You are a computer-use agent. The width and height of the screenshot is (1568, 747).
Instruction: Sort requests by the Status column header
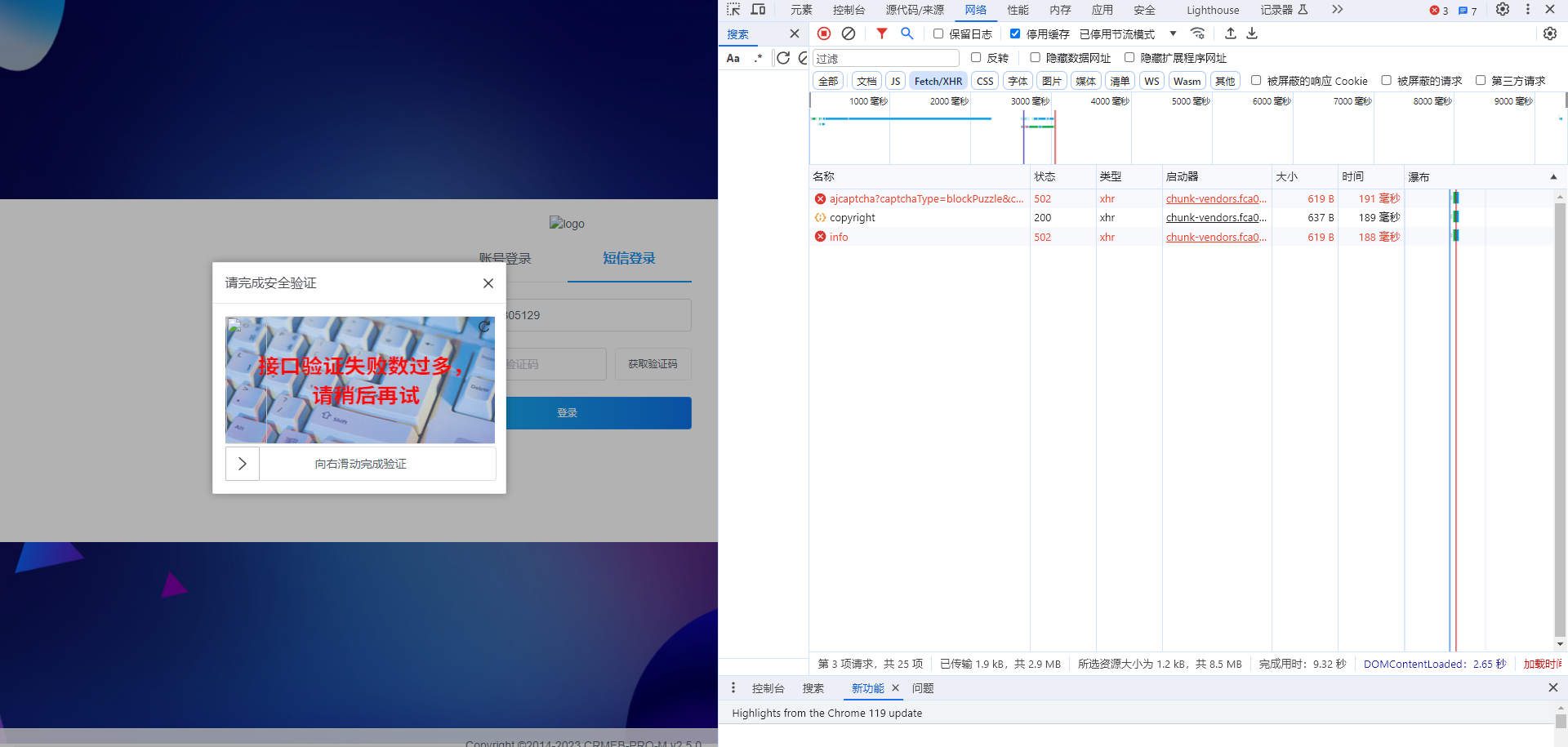pyautogui.click(x=1062, y=176)
